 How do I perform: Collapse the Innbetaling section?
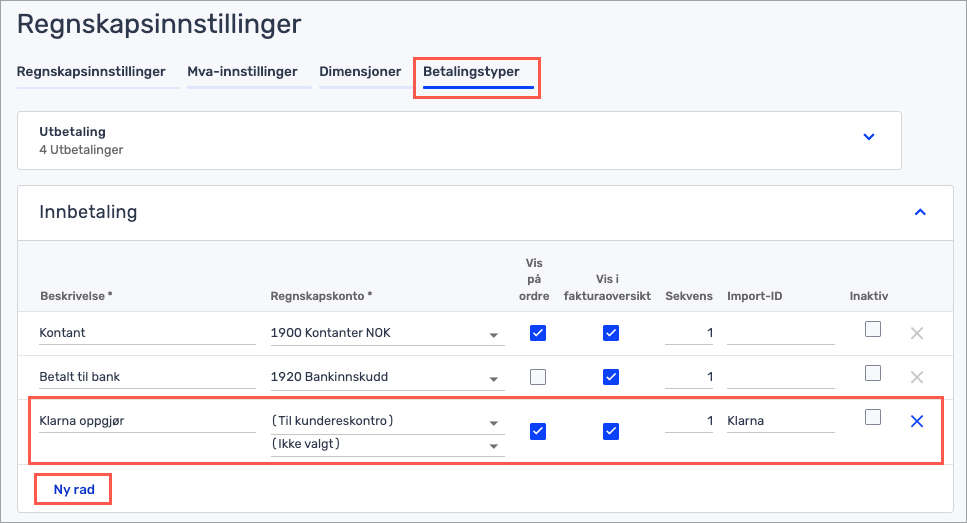coord(920,212)
